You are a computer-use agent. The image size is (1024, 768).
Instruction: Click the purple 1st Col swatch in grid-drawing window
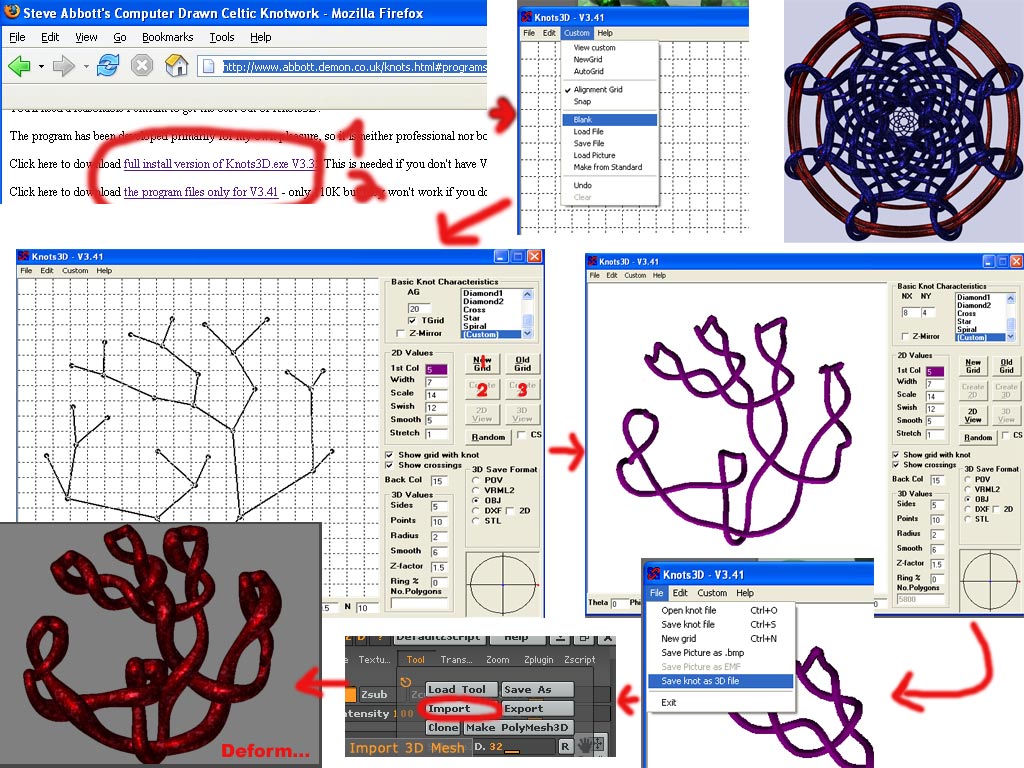(x=436, y=370)
